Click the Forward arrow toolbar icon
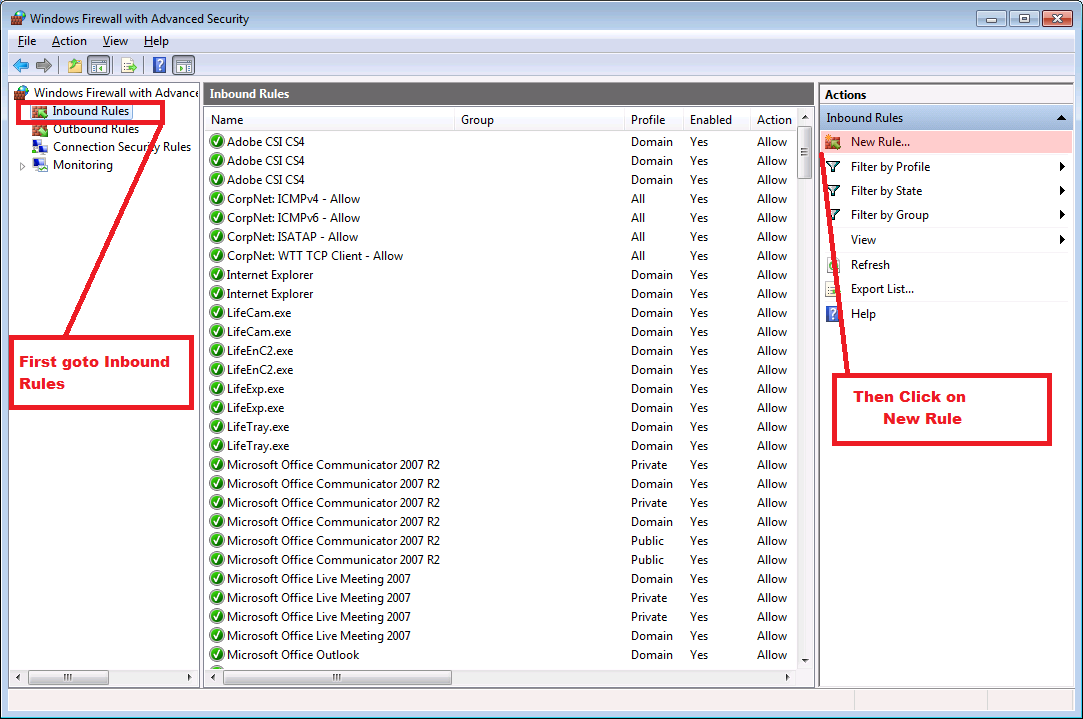The width and height of the screenshot is (1083, 719). 44,66
